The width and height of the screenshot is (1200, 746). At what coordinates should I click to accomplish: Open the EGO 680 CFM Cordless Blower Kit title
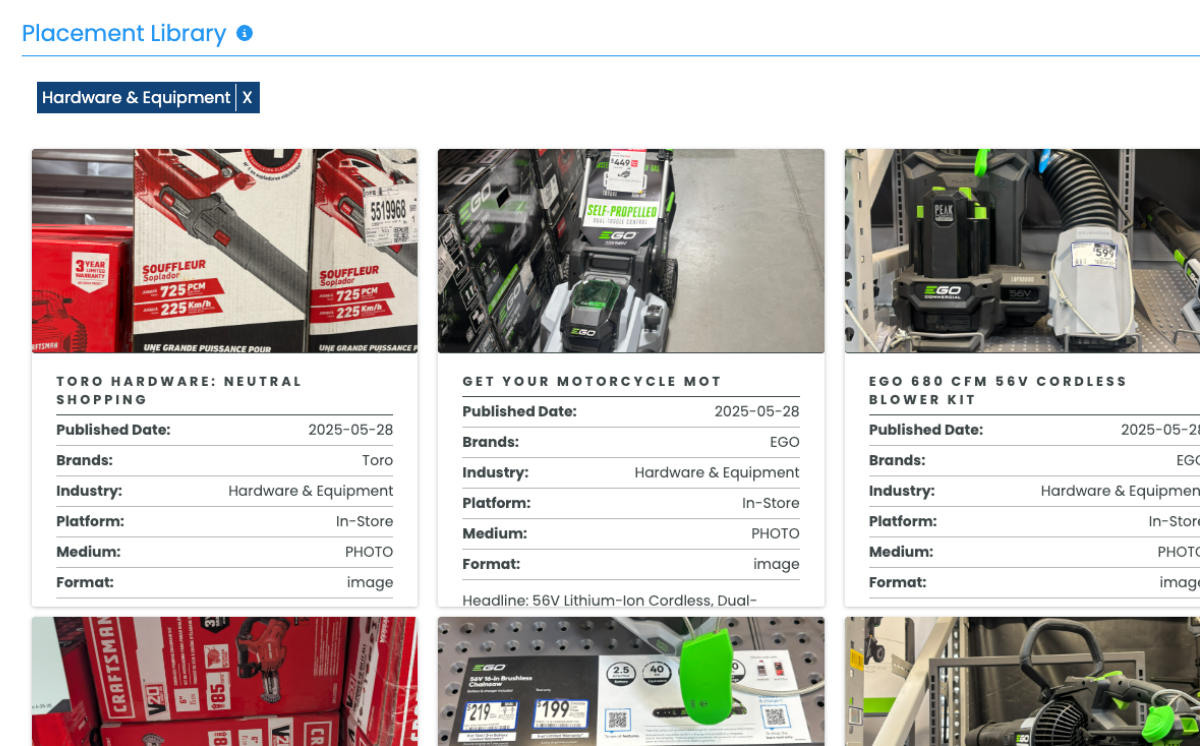click(997, 390)
